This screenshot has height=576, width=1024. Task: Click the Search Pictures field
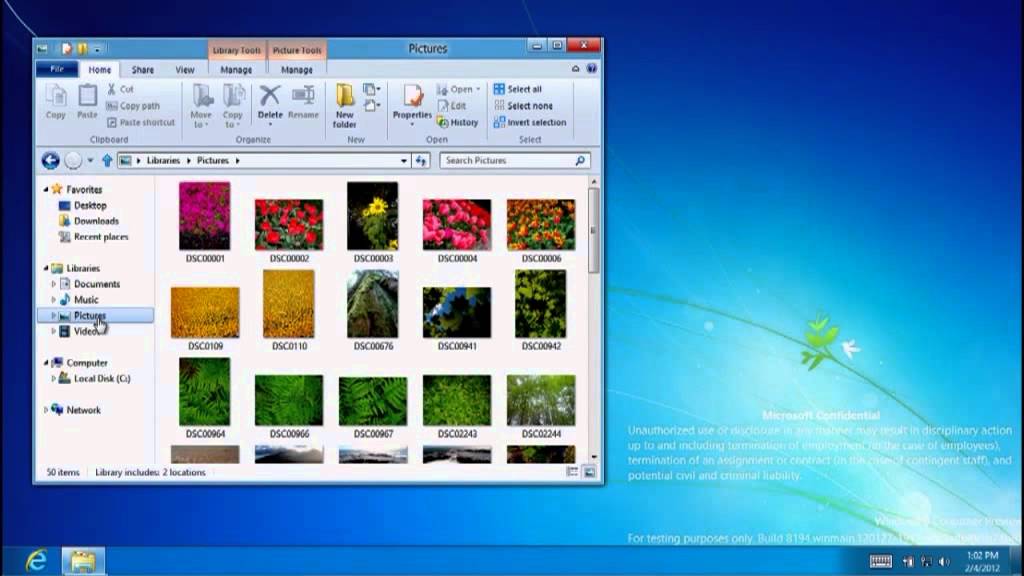pyautogui.click(x=515, y=160)
